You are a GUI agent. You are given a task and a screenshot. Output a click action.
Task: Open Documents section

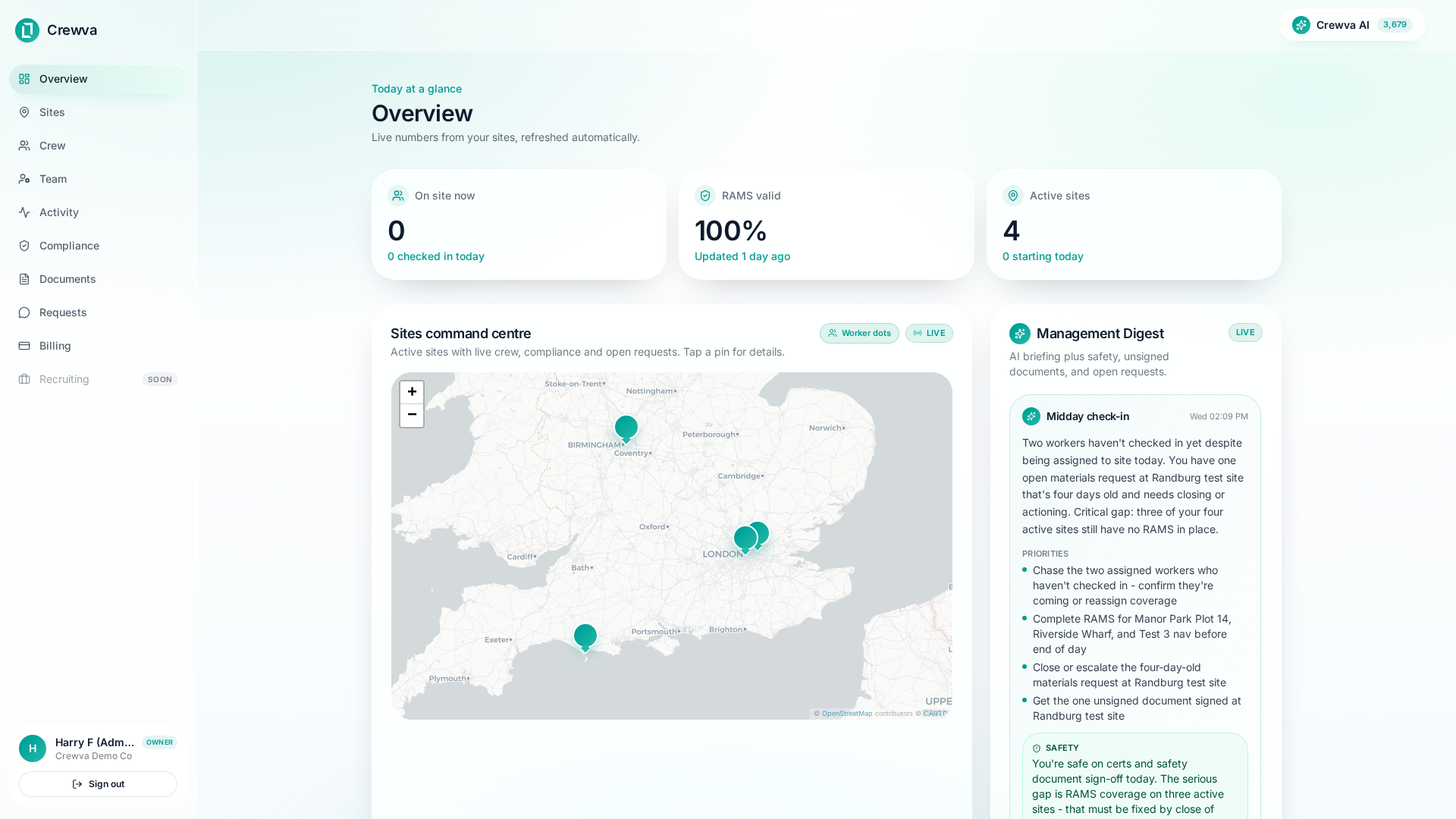(98, 279)
